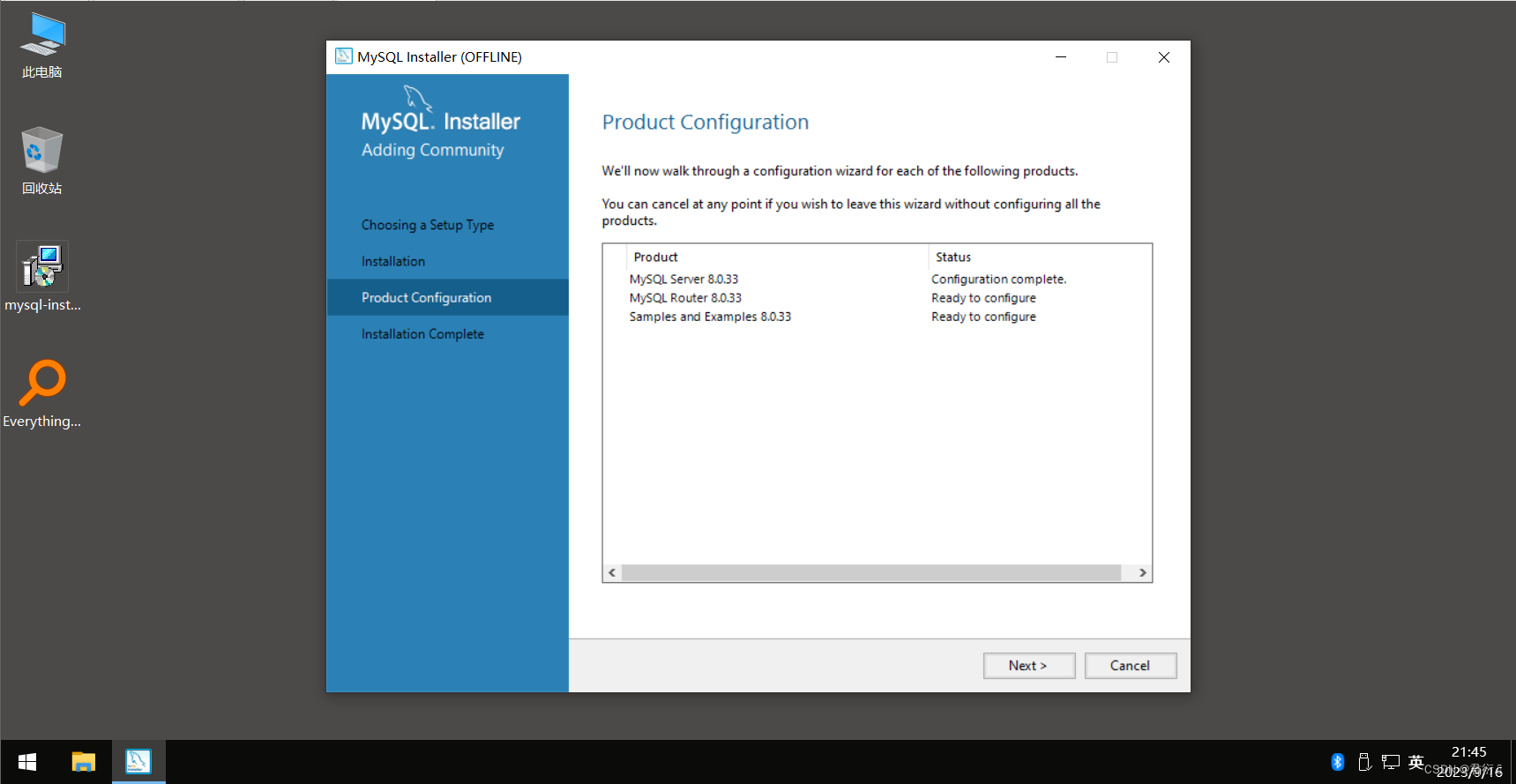
Task: Switch the input language indicator 英
Action: [1416, 762]
